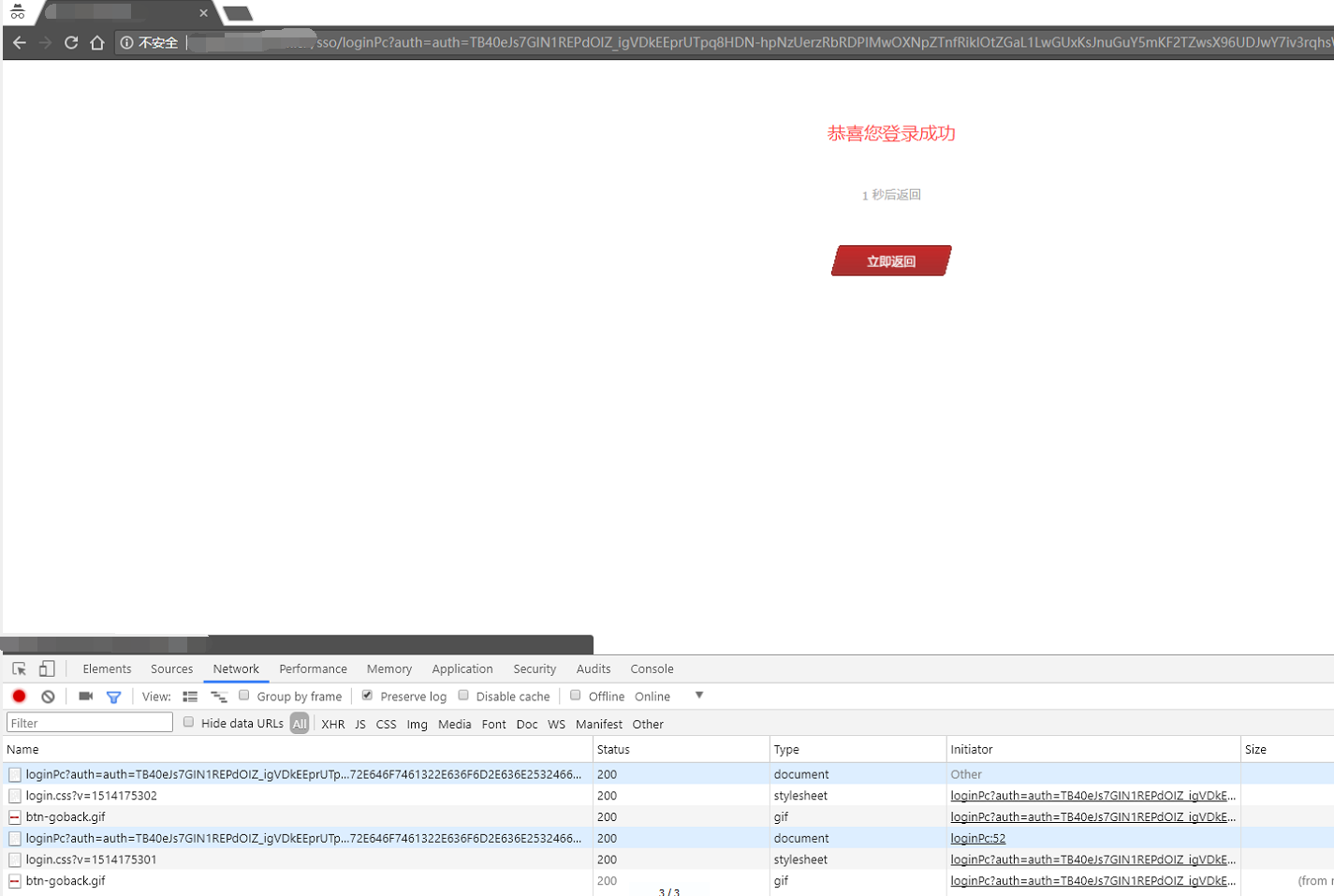The image size is (1334, 896).
Task: Click the browser forward arrow
Action: pyautogui.click(x=45, y=42)
